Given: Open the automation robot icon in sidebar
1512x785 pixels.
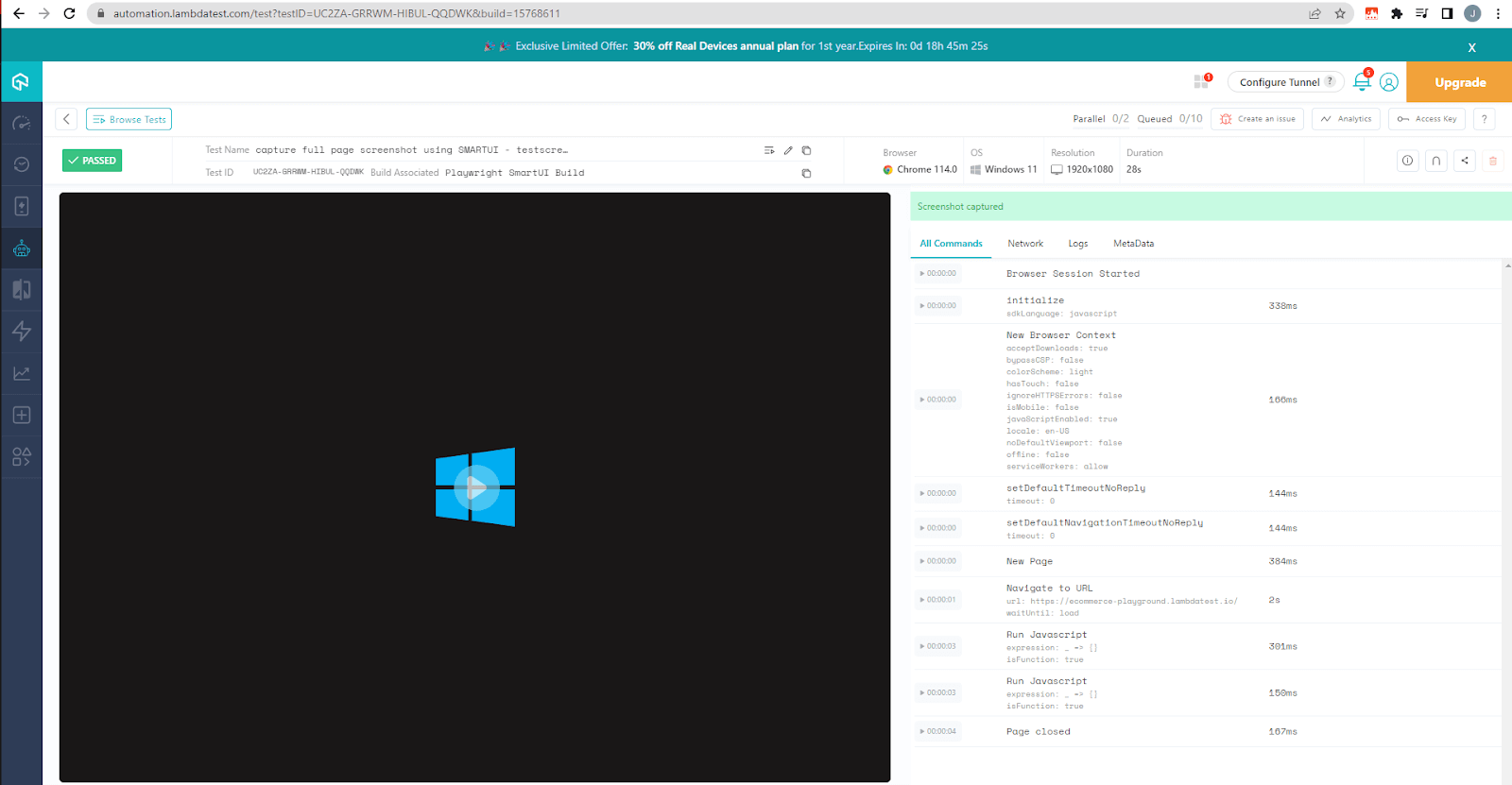Looking at the screenshot, I should [21, 248].
